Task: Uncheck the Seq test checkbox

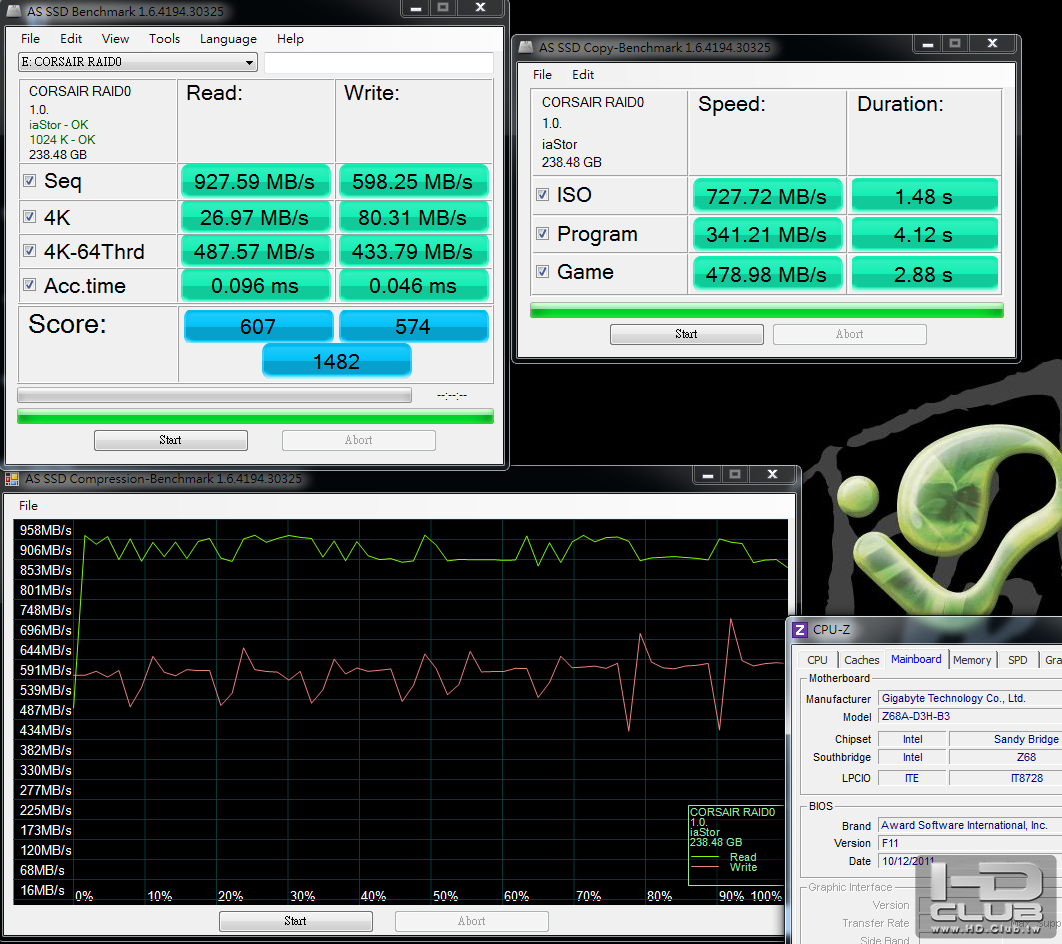Action: pos(30,180)
